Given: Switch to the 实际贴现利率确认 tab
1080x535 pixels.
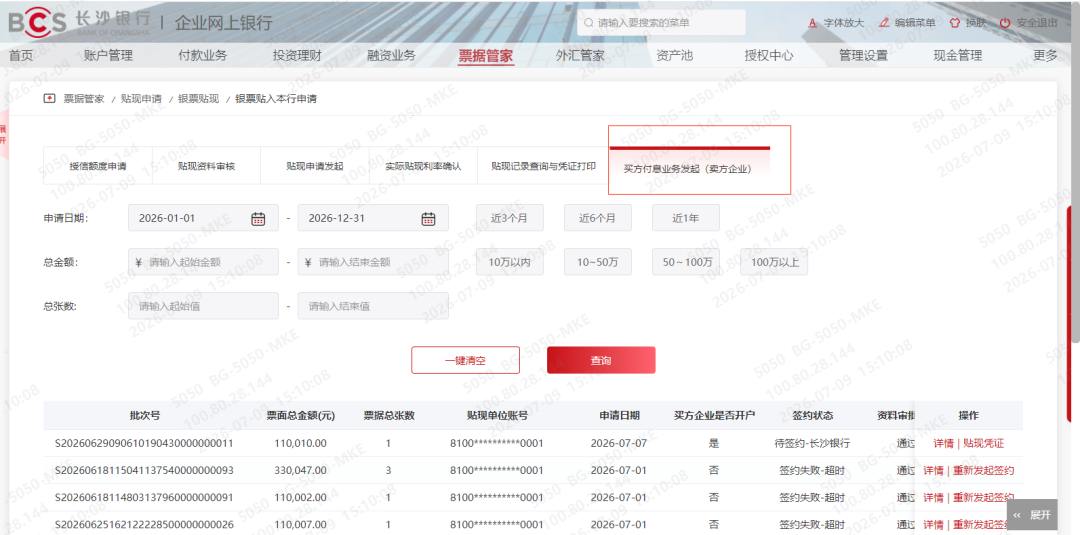Looking at the screenshot, I should point(423,166).
